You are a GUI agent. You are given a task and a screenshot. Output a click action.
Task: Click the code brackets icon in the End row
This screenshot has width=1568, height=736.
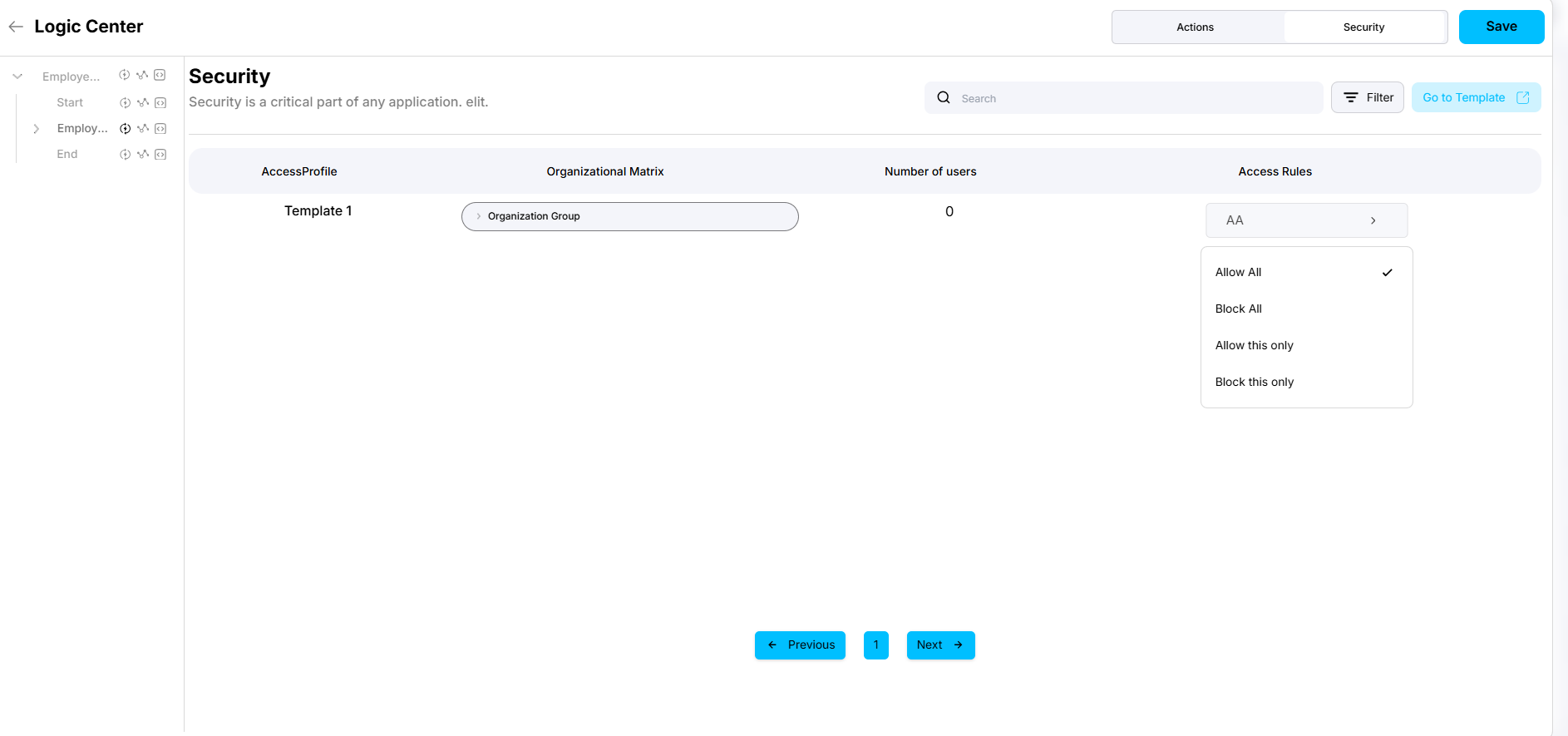tap(160, 155)
